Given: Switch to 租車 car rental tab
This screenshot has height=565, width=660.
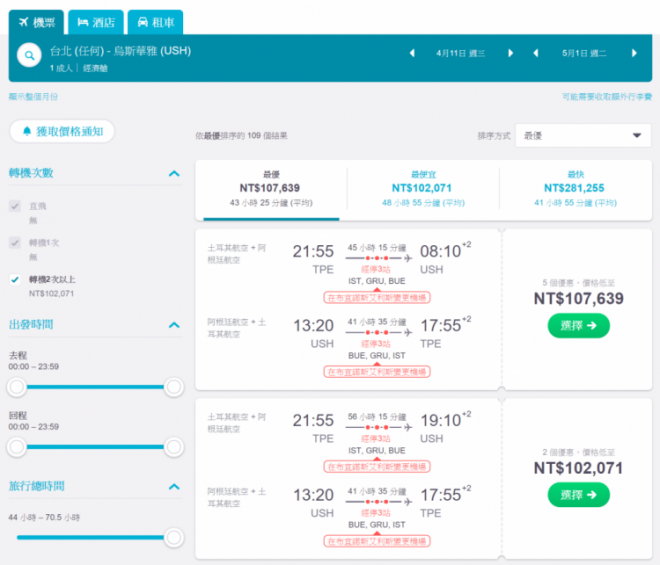Looking at the screenshot, I should (155, 21).
